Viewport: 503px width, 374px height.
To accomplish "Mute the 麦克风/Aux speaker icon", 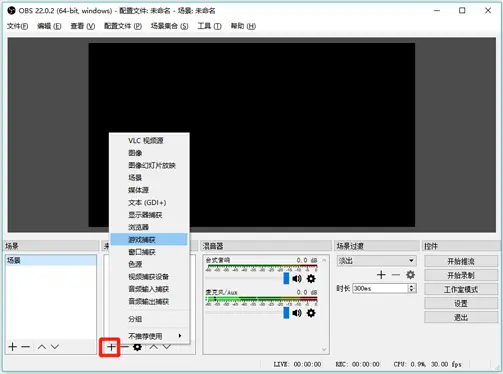I will tap(297, 313).
